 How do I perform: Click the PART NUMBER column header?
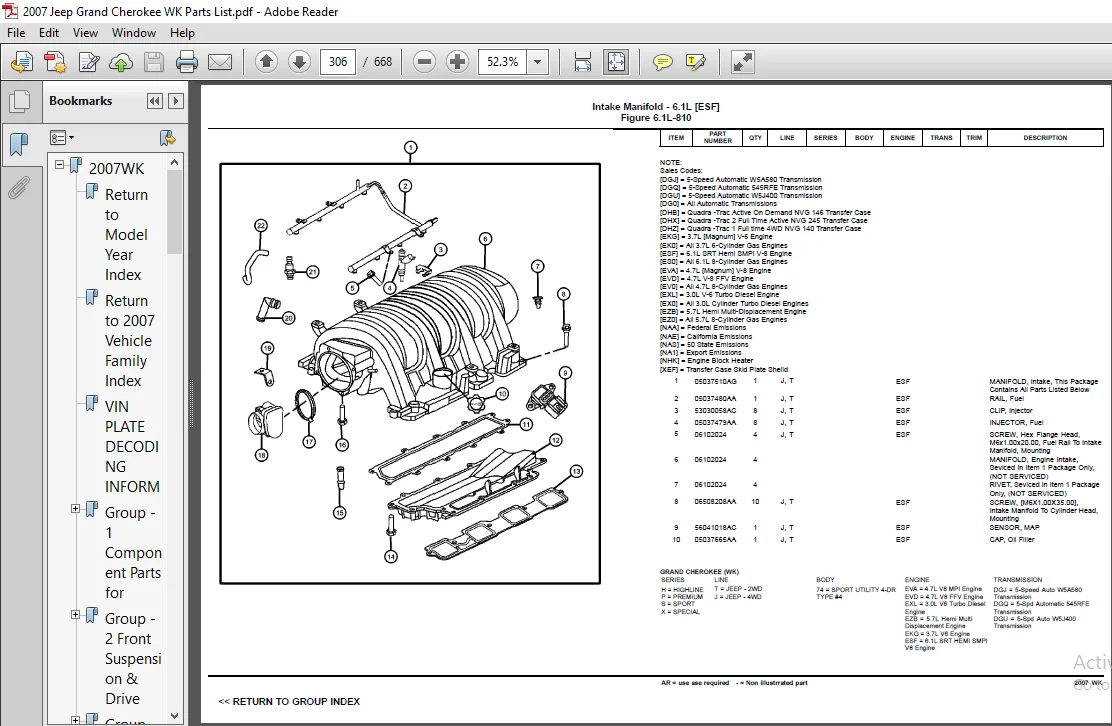tap(718, 138)
